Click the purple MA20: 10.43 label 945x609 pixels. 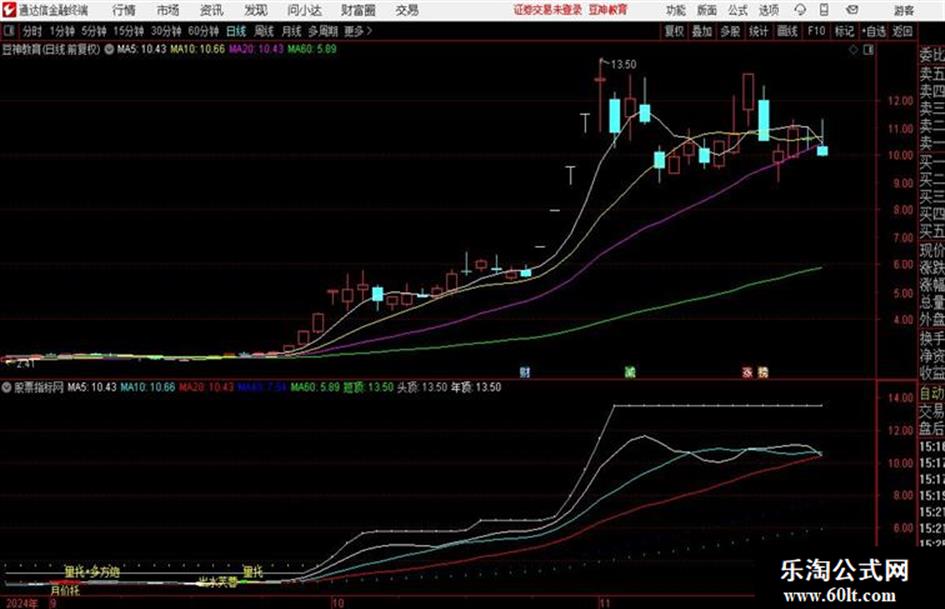point(256,49)
